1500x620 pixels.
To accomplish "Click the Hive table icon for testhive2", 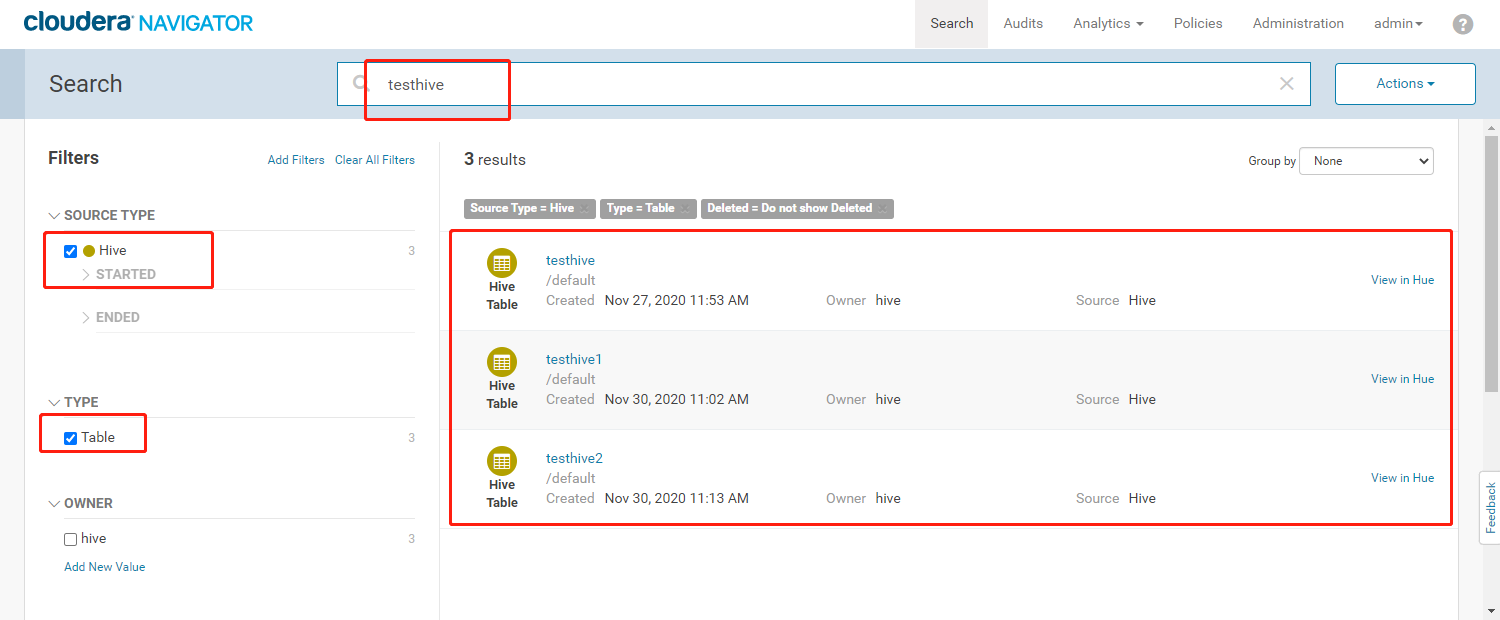I will coord(502,461).
